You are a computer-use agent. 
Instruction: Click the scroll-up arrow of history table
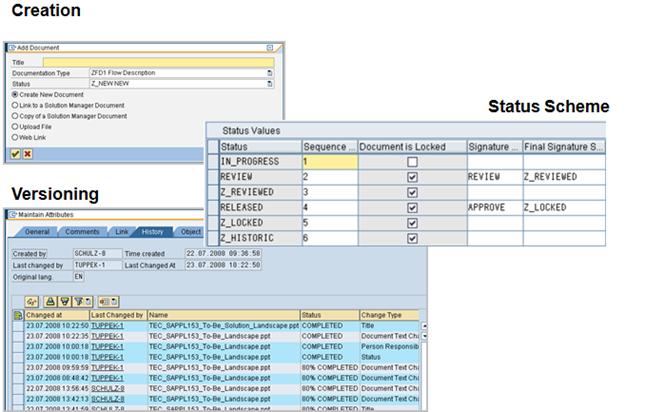click(424, 326)
